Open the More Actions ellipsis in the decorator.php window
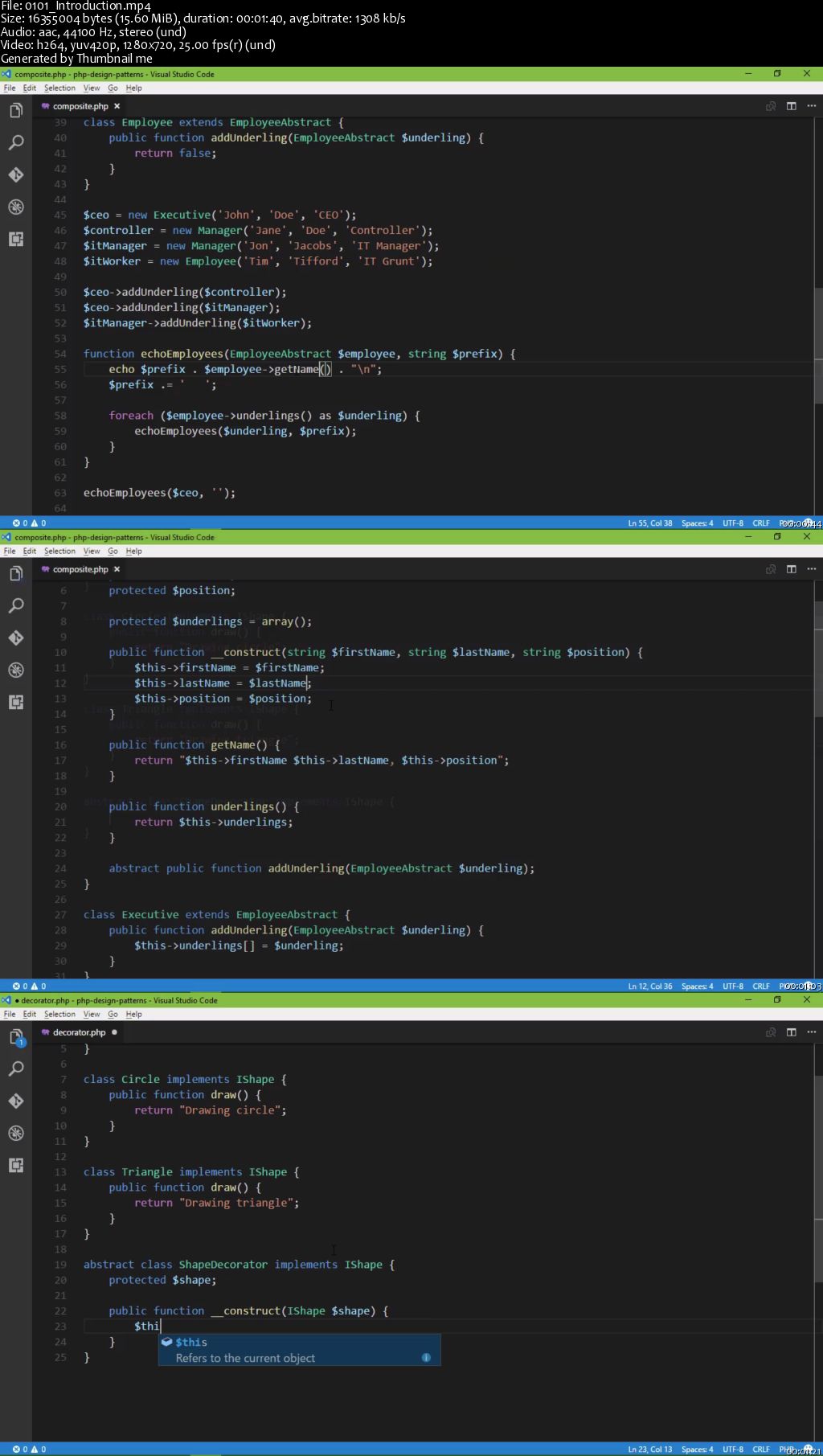Image resolution: width=823 pixels, height=1456 pixels. coord(811,1032)
